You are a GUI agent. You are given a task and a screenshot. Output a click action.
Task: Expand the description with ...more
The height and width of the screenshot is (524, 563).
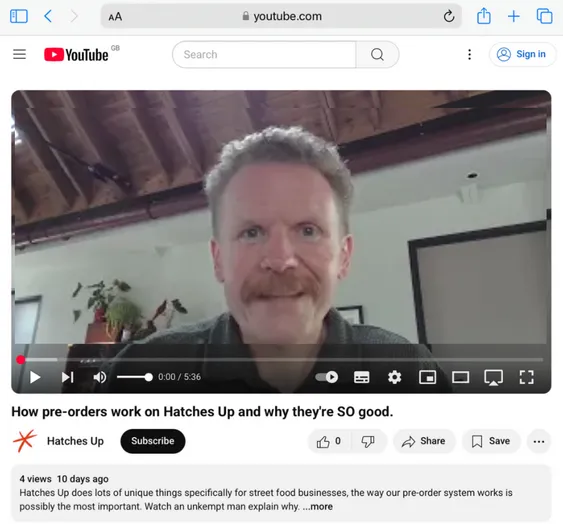(318, 506)
